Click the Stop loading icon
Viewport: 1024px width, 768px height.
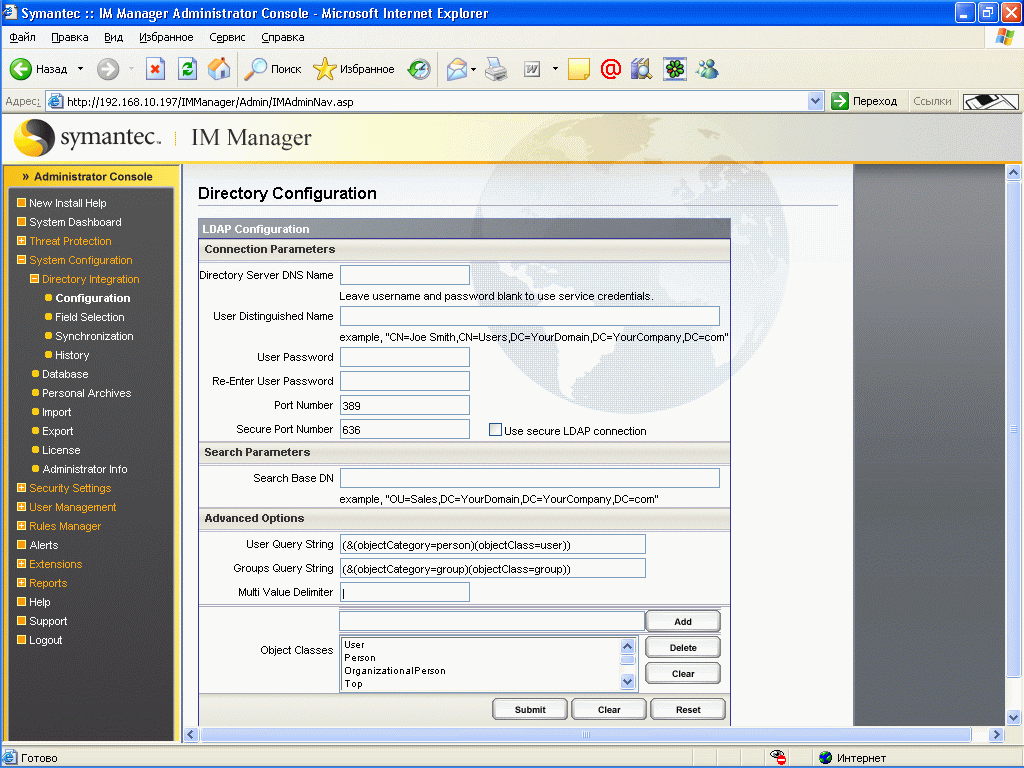[x=155, y=69]
